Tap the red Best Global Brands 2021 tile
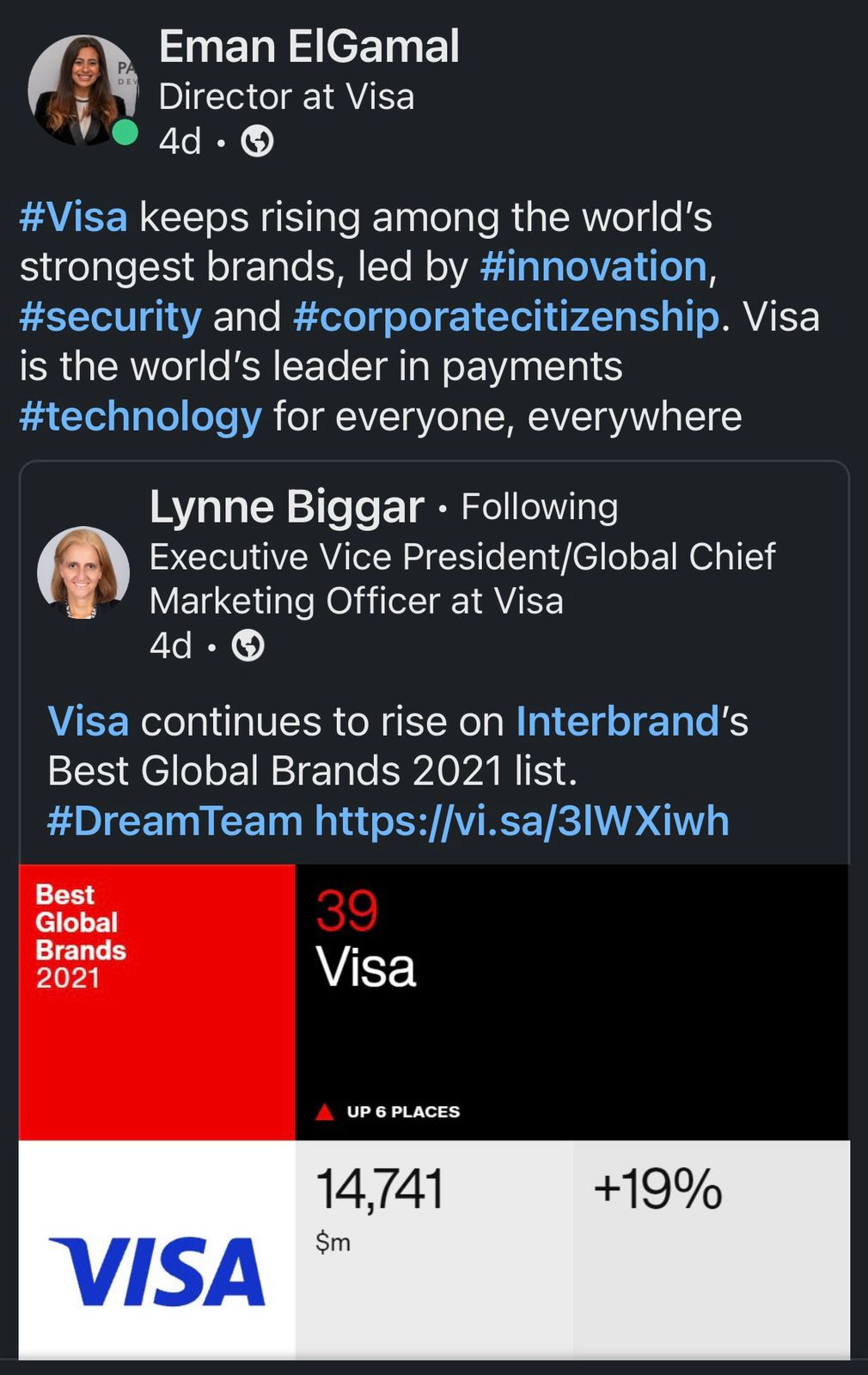 pyautogui.click(x=156, y=1001)
